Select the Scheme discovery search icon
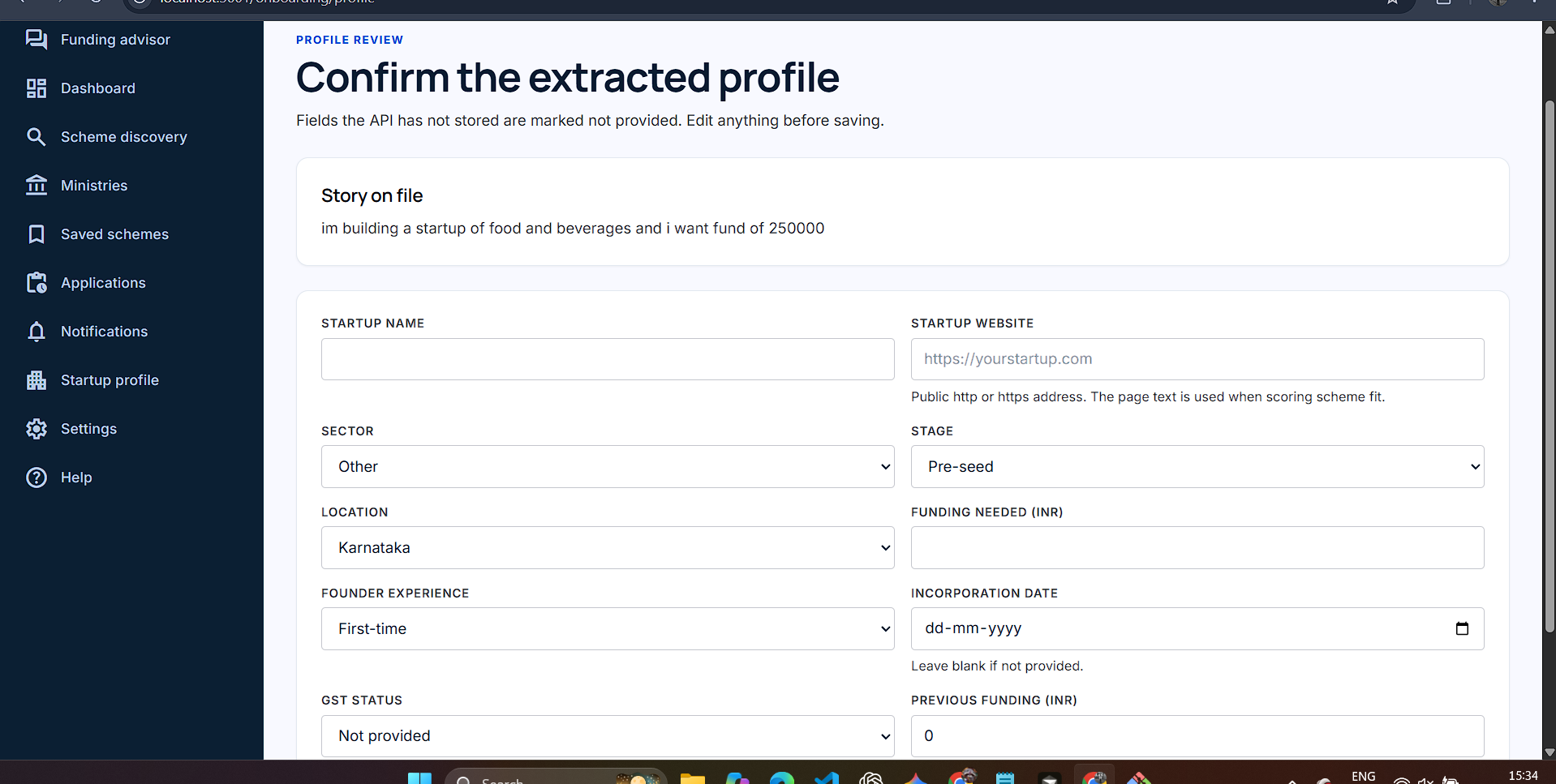1556x784 pixels. click(37, 137)
